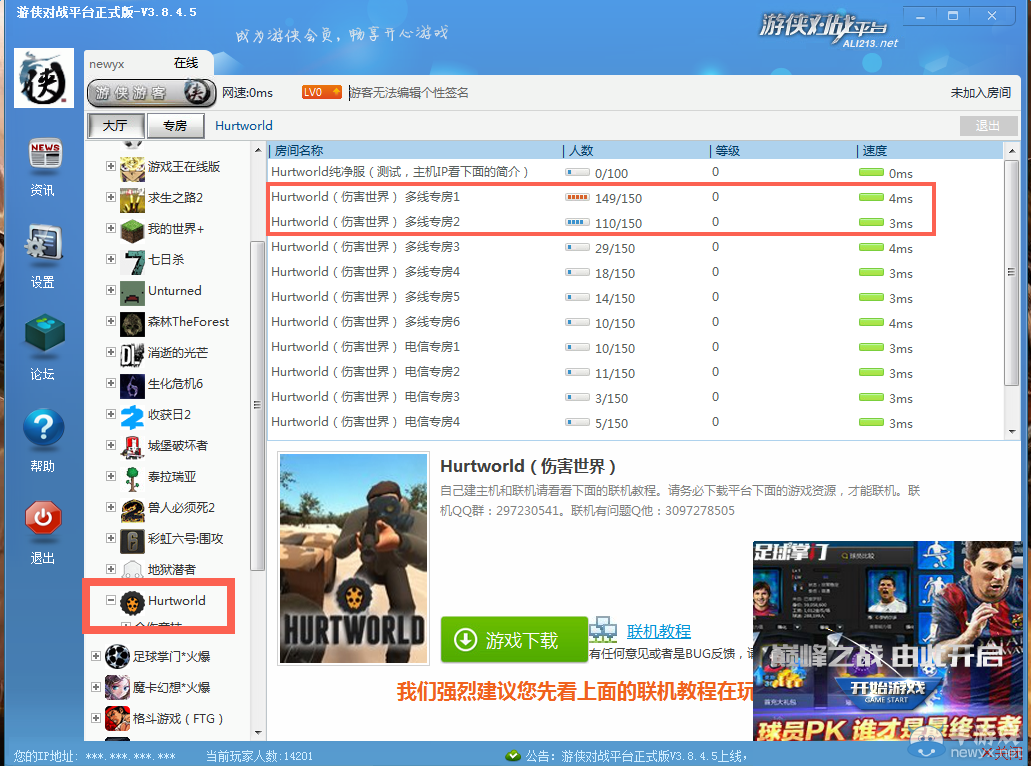The image size is (1031, 766).
Task: Open the Help (帮助) question mark icon
Action: pyautogui.click(x=43, y=428)
